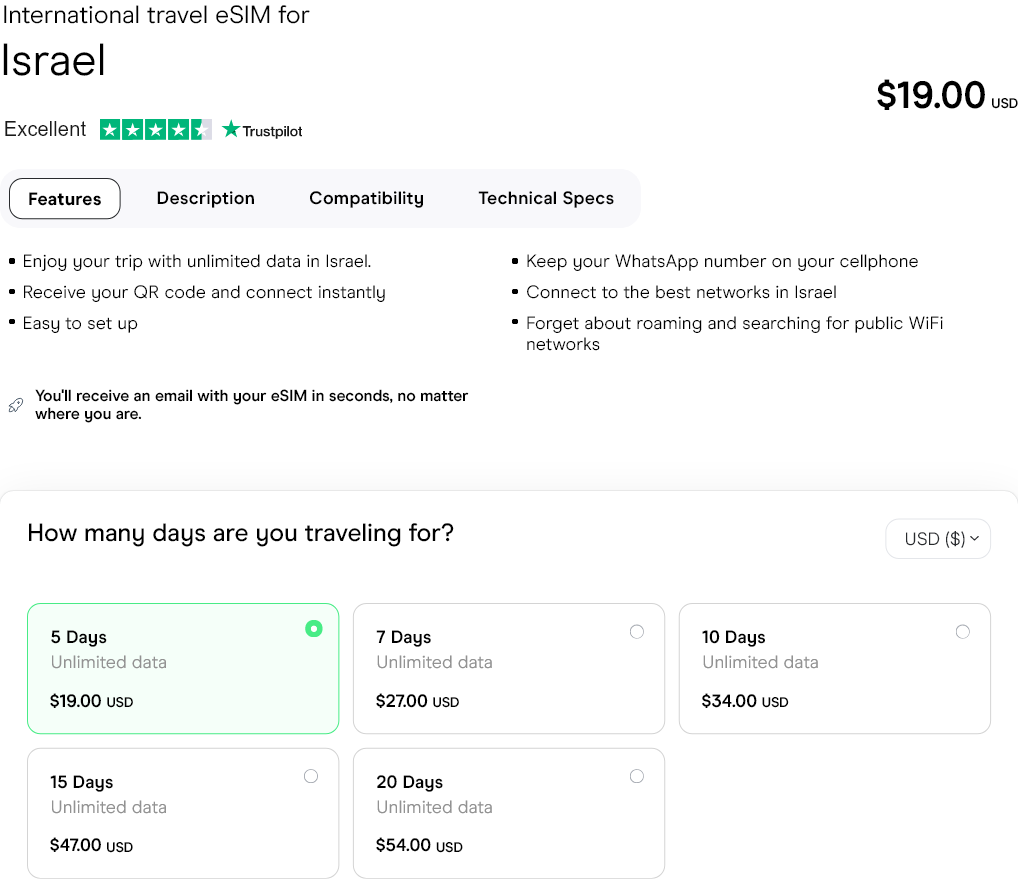Select the 20 Days radio button
This screenshot has width=1024, height=886.
tap(637, 776)
